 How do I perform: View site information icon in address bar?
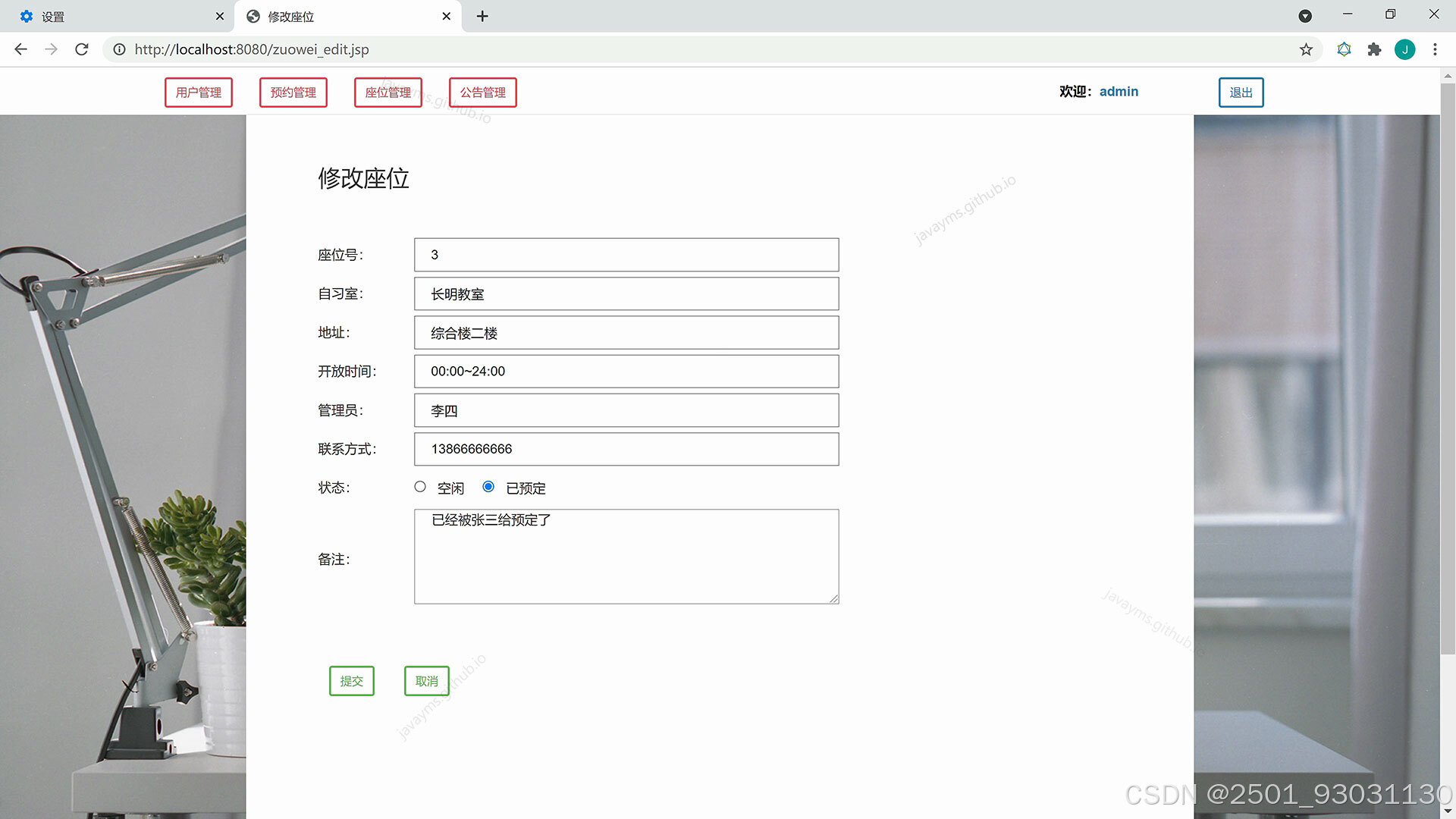click(119, 49)
